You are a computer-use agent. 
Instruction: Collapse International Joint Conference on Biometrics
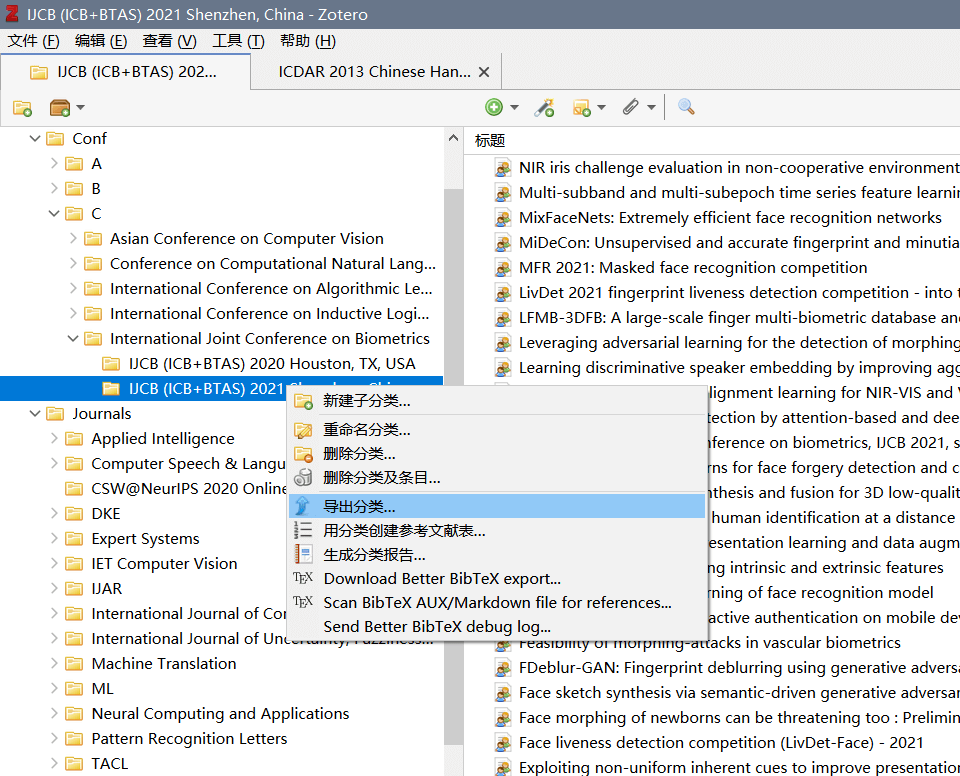pyautogui.click(x=73, y=339)
